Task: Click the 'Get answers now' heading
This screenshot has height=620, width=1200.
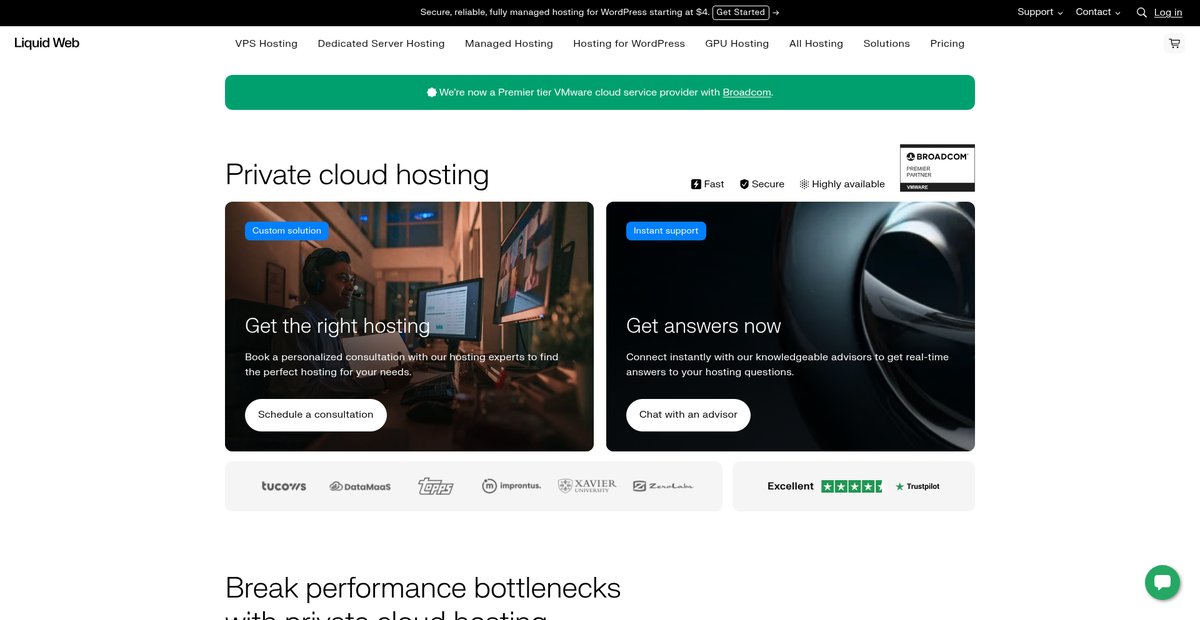Action: (704, 326)
